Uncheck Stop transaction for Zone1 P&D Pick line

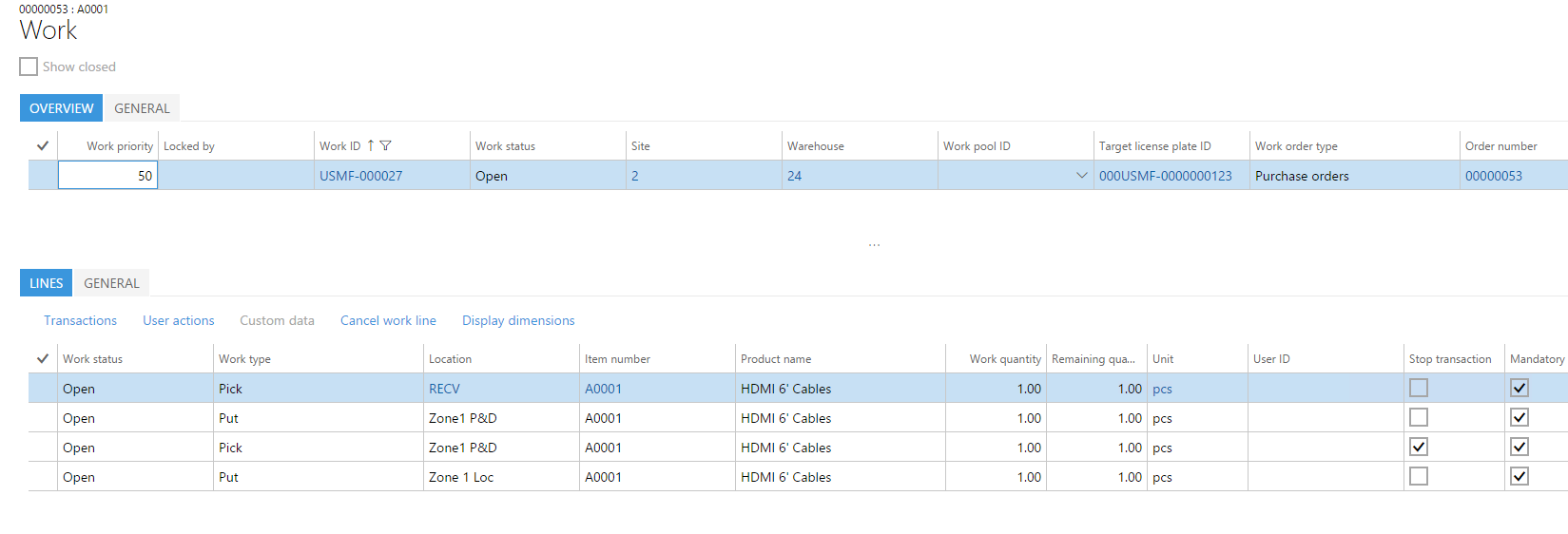pos(1418,447)
